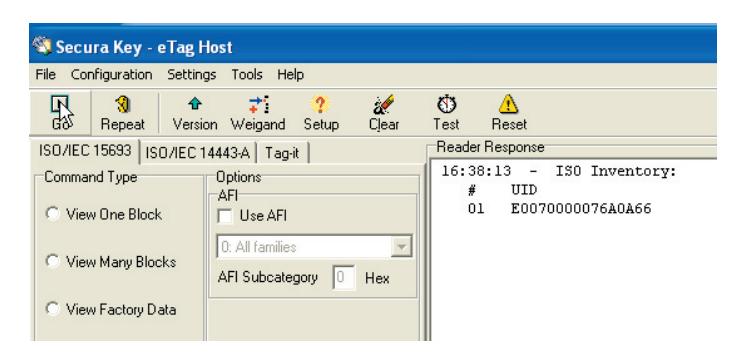Click the Go toolbar icon

click(60, 113)
